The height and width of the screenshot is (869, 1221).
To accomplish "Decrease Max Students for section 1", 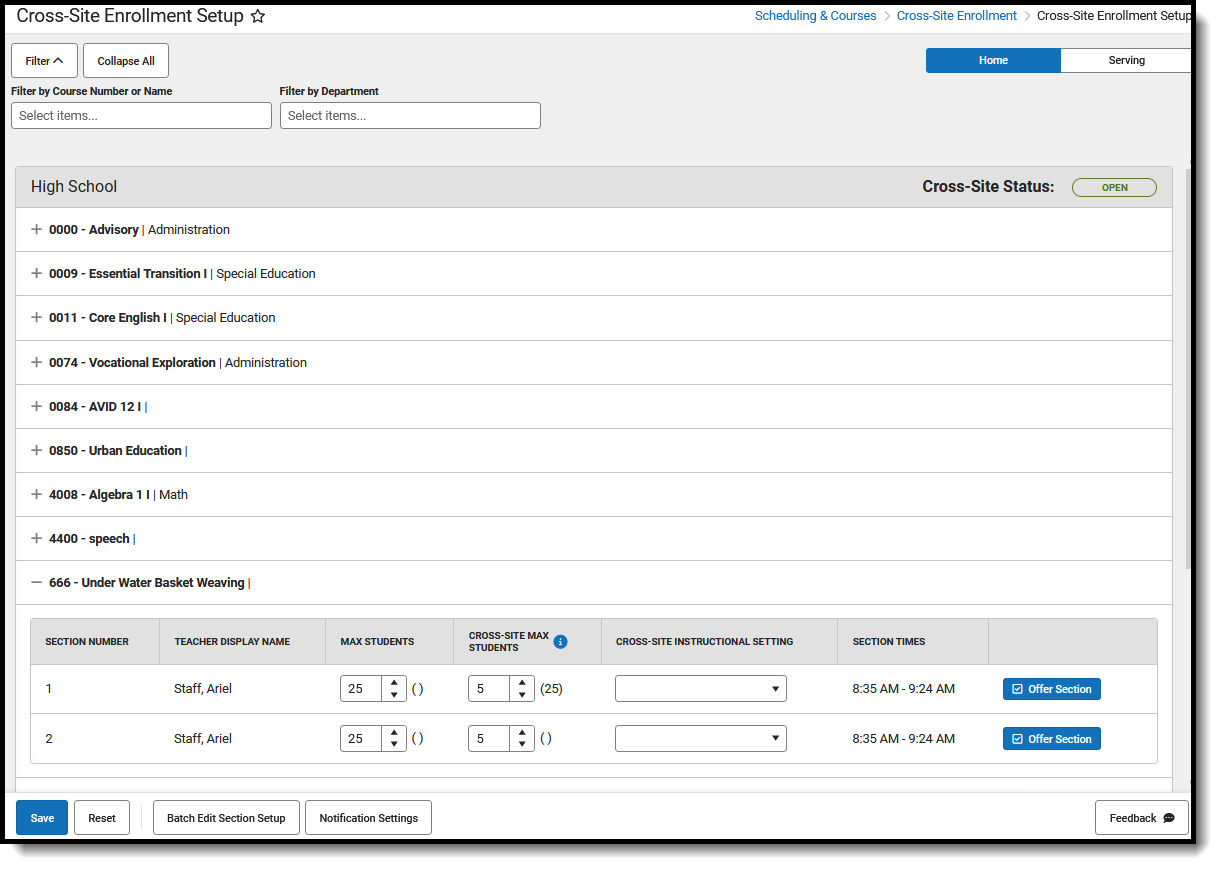I will point(394,695).
